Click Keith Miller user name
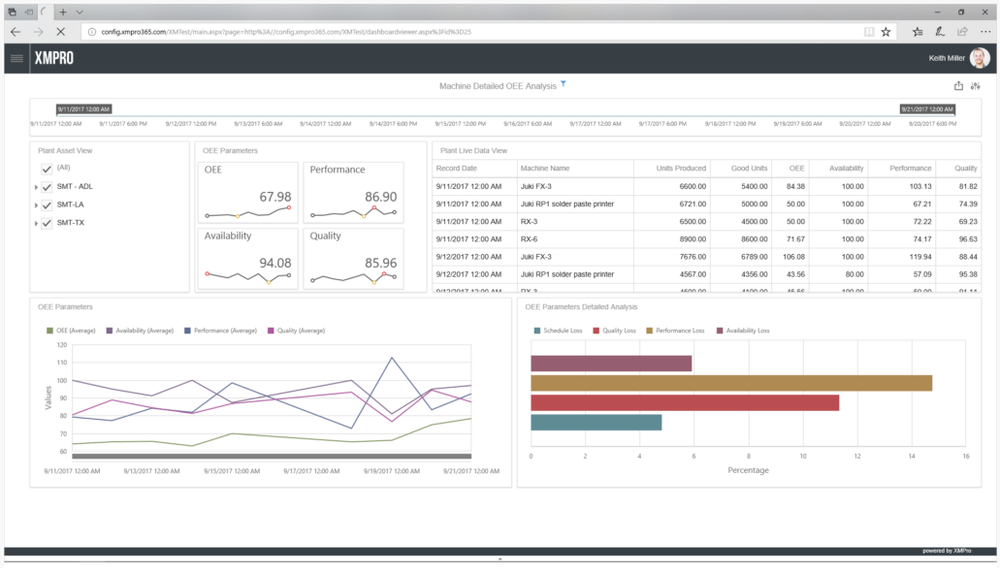 (x=946, y=58)
